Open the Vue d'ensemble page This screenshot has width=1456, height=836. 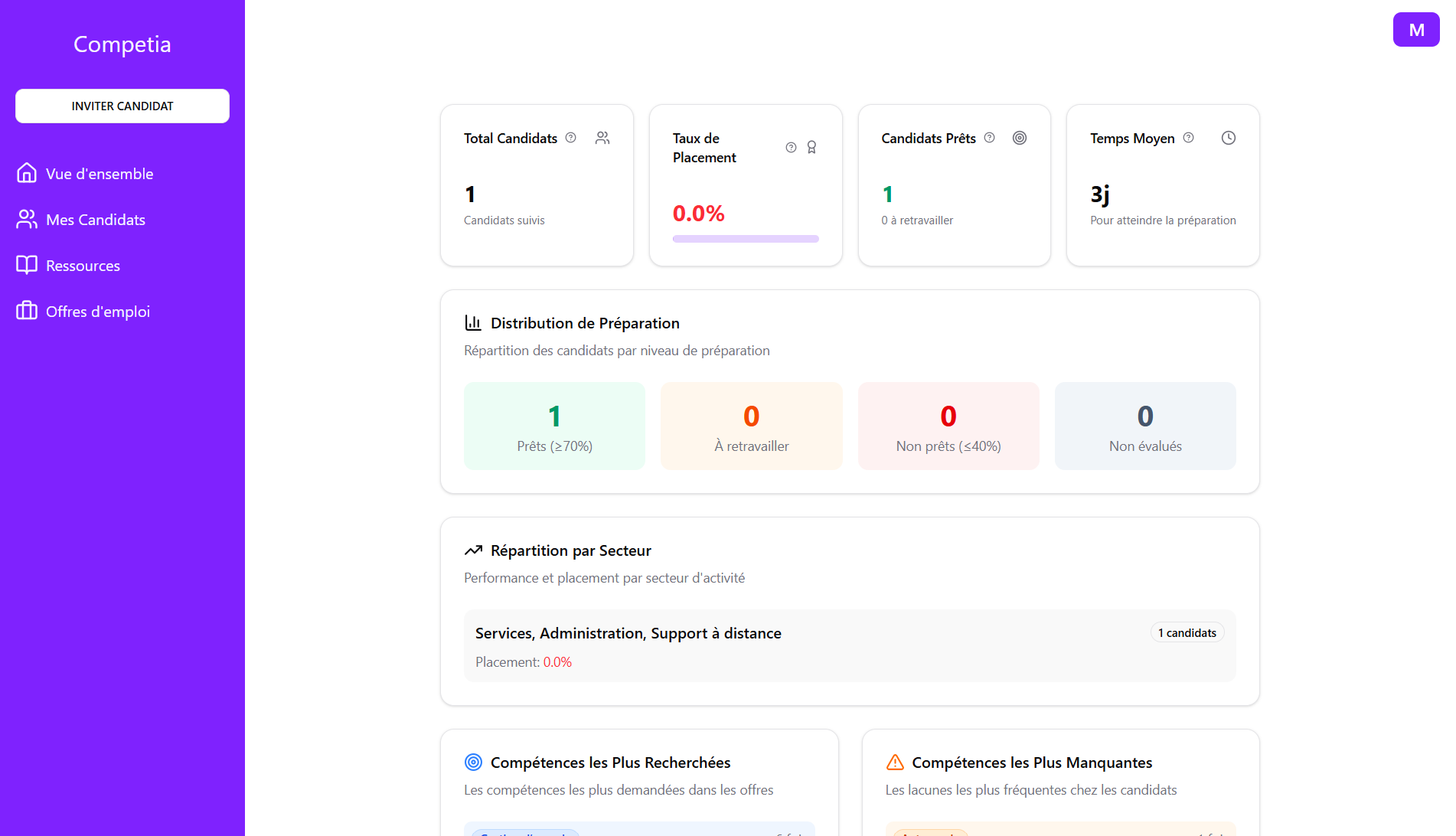(100, 174)
